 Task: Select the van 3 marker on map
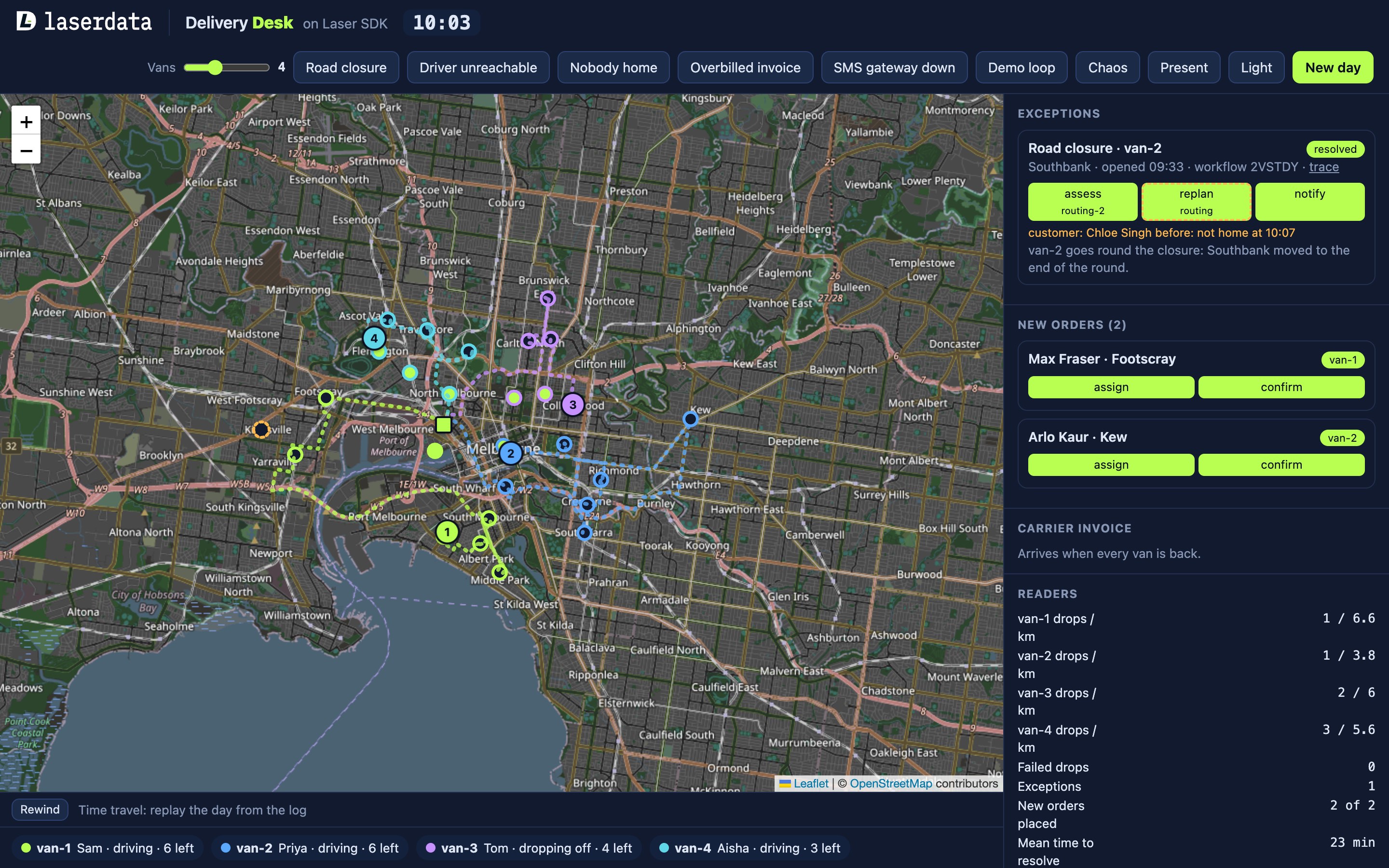[x=572, y=405]
